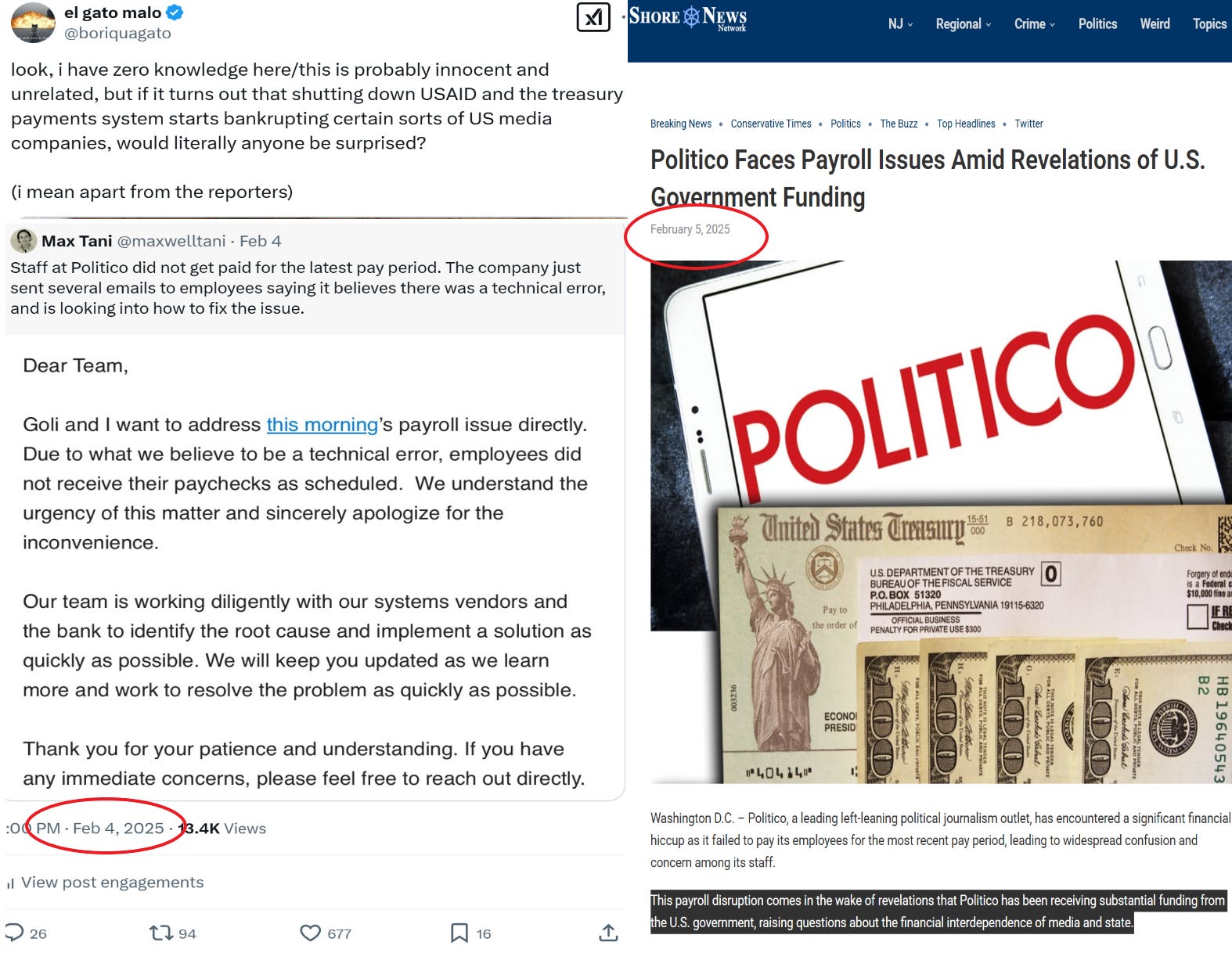
Task: Bookmark the post with bookmark icon
Action: [459, 933]
